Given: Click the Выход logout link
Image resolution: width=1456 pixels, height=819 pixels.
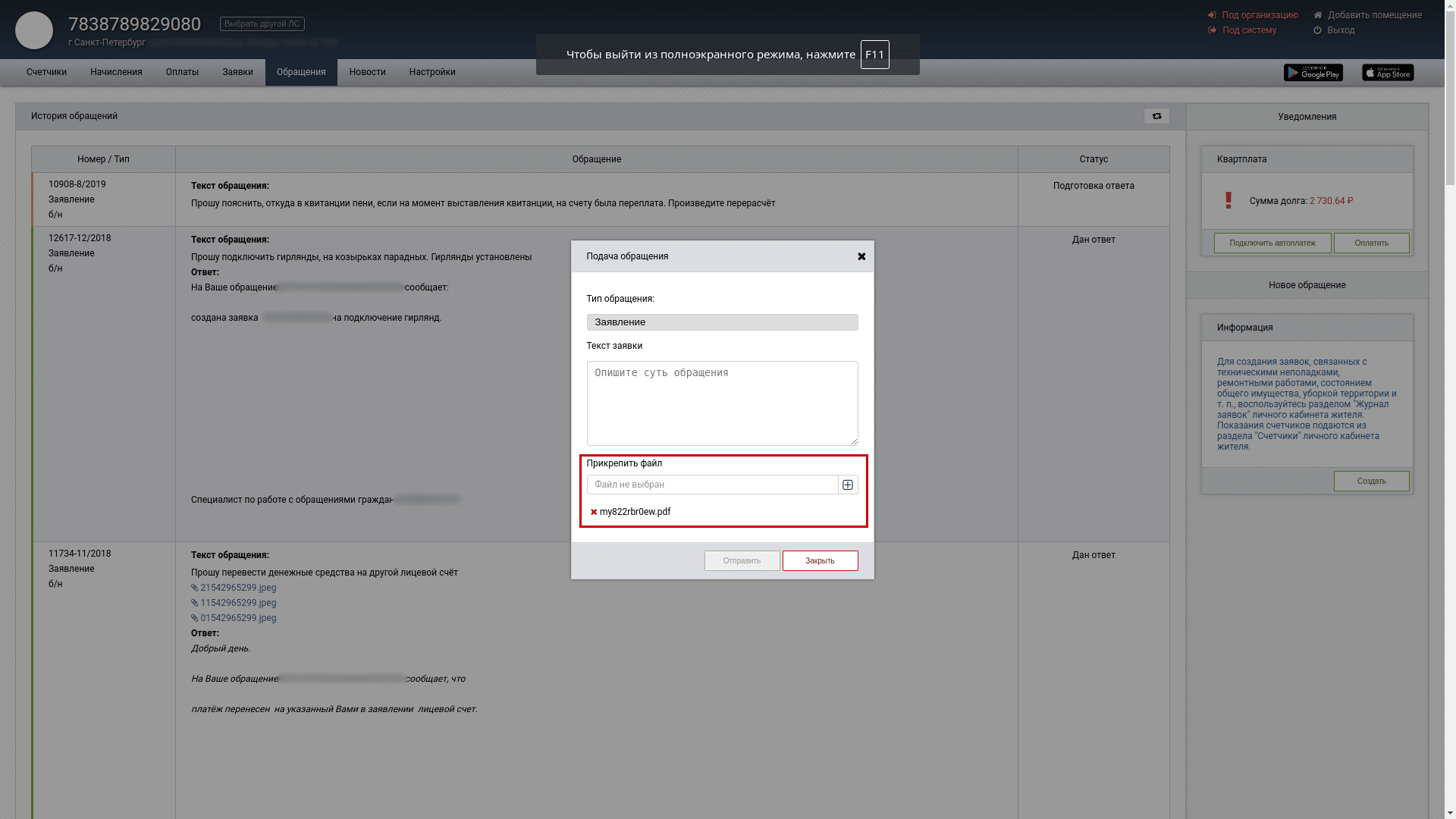Looking at the screenshot, I should click(x=1340, y=30).
